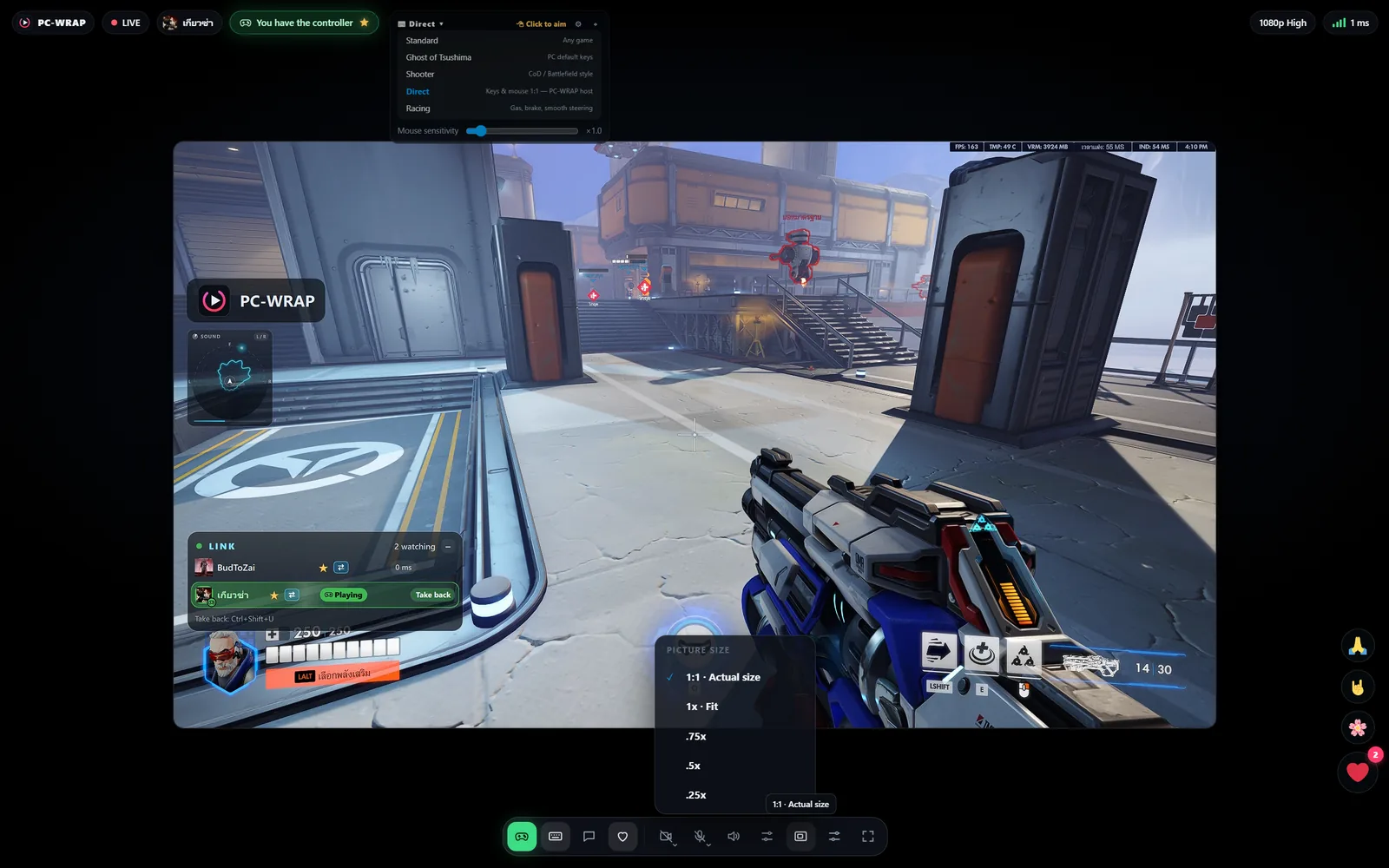Image resolution: width=1389 pixels, height=868 pixels.
Task: Enter fullscreen with the corner-brackets icon
Action: 868,837
